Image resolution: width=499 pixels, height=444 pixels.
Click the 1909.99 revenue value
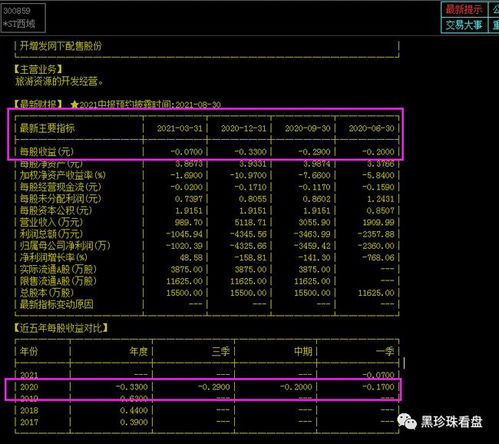[x=379, y=223]
